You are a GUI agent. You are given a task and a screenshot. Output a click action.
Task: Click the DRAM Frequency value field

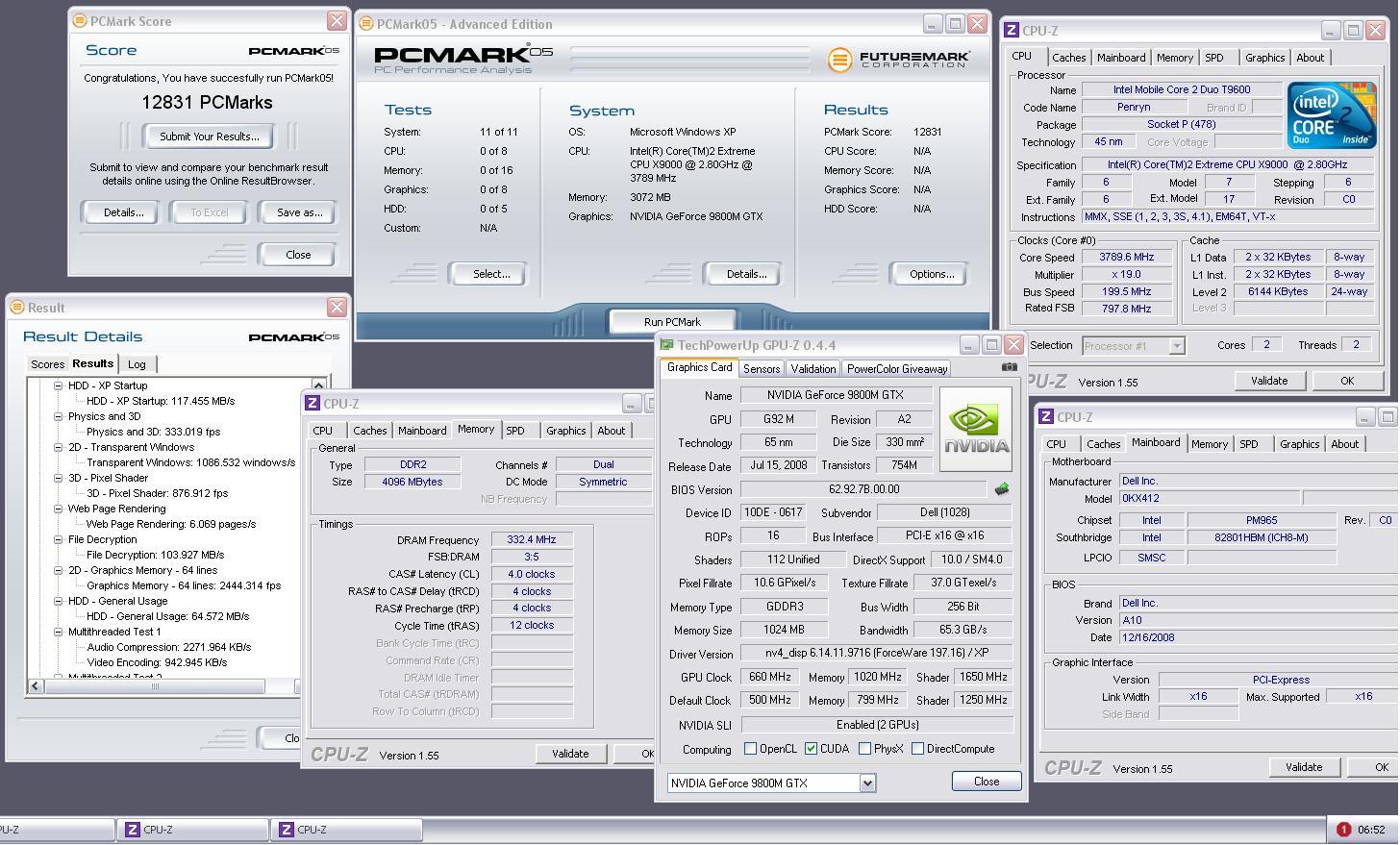coord(532,540)
